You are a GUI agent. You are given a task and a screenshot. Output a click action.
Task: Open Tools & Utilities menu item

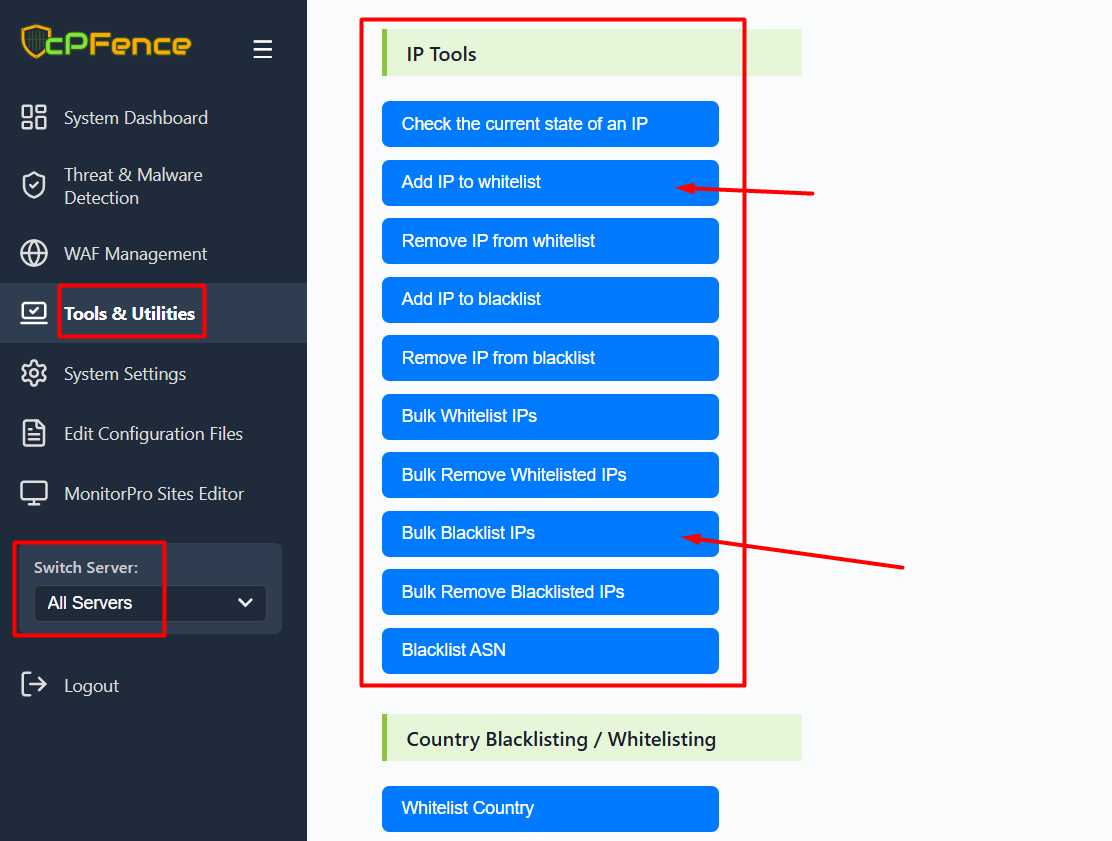click(x=129, y=313)
